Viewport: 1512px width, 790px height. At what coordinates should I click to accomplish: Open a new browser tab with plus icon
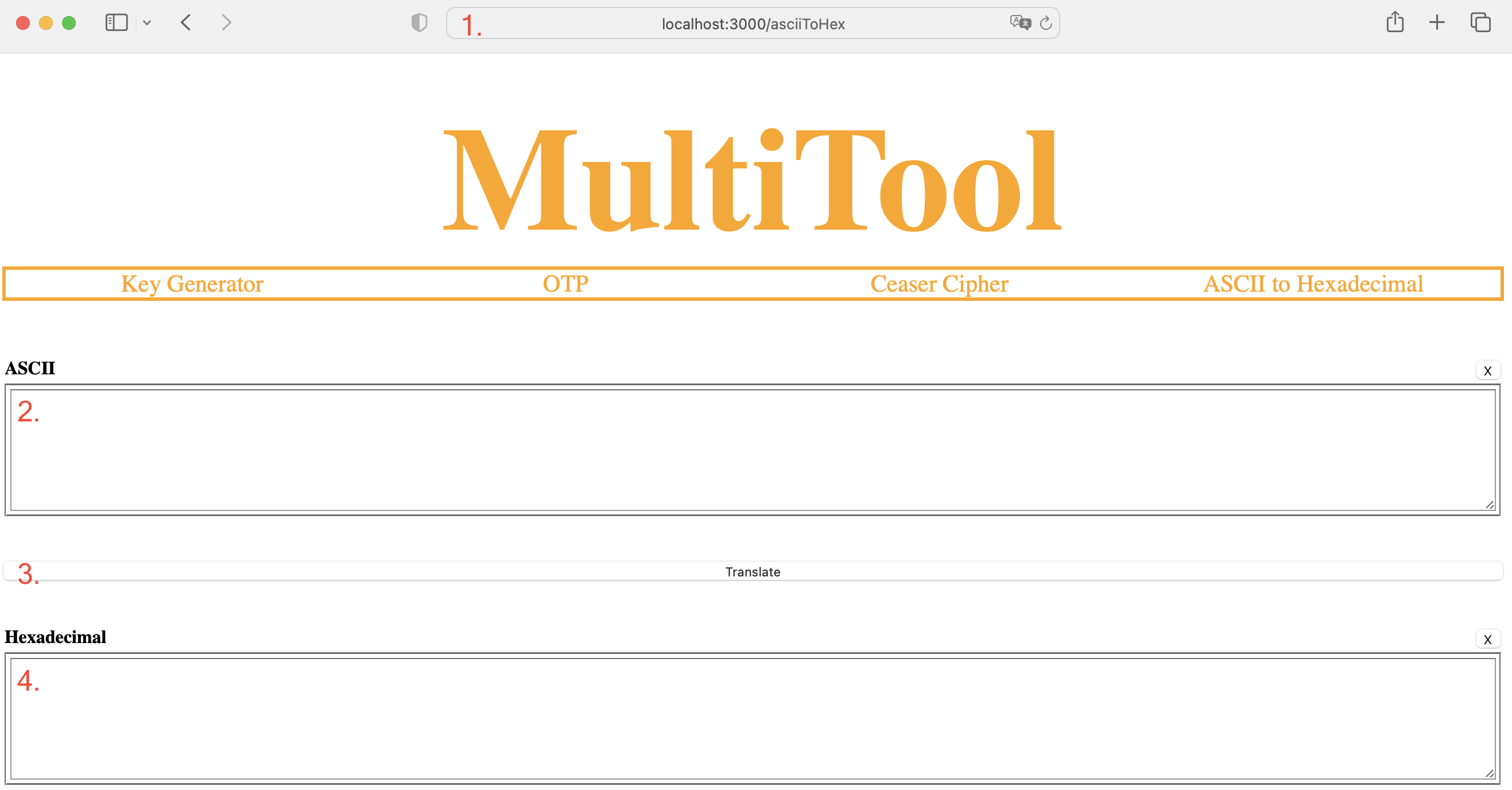click(x=1437, y=23)
